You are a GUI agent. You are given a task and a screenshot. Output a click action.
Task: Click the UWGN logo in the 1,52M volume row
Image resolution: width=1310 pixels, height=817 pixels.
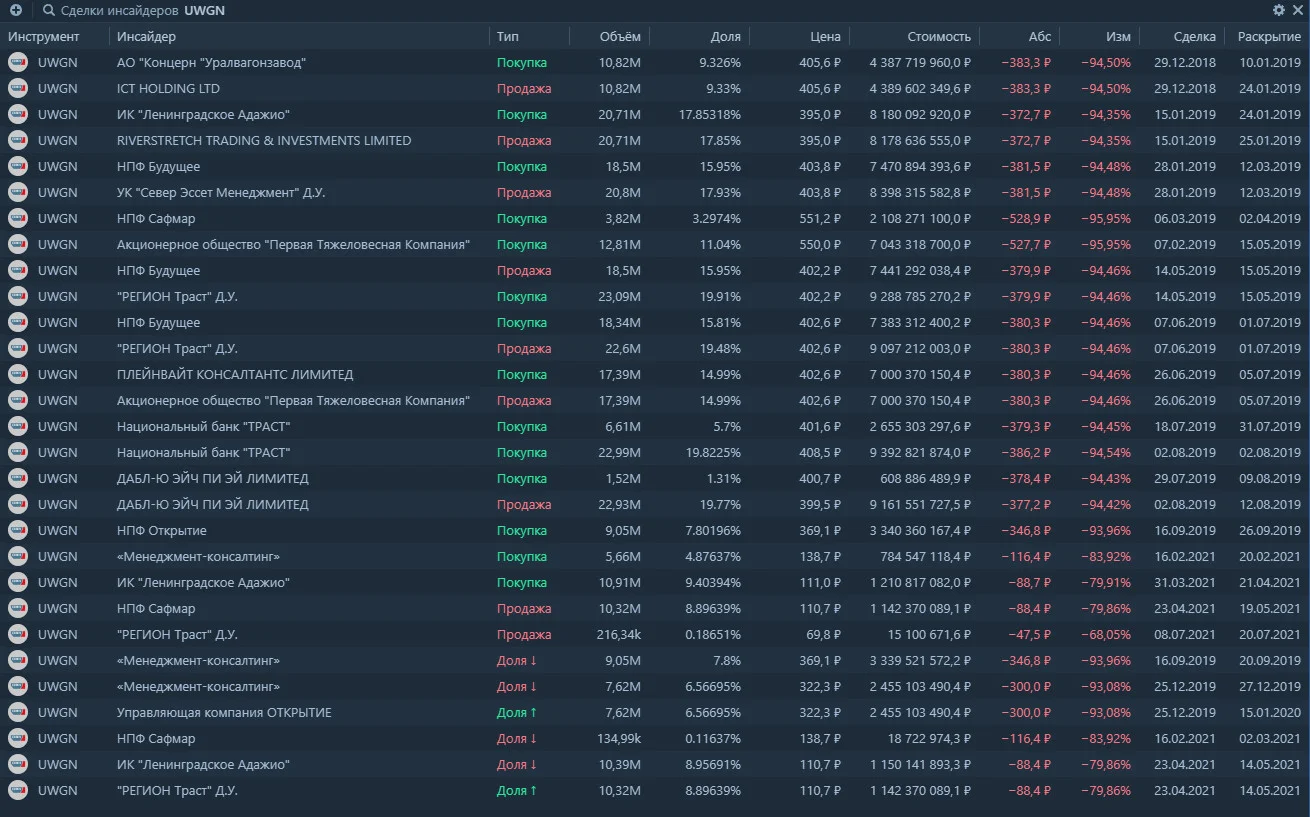click(18, 478)
